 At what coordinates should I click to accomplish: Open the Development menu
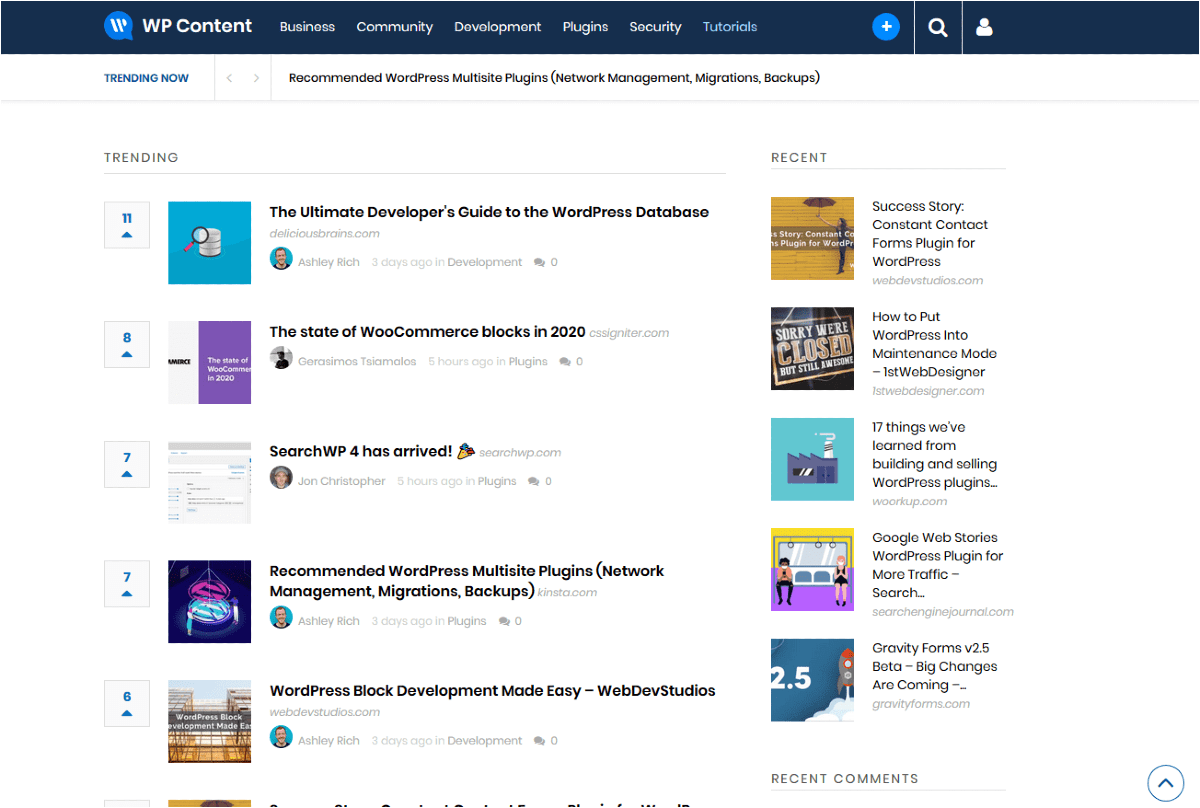click(x=498, y=27)
